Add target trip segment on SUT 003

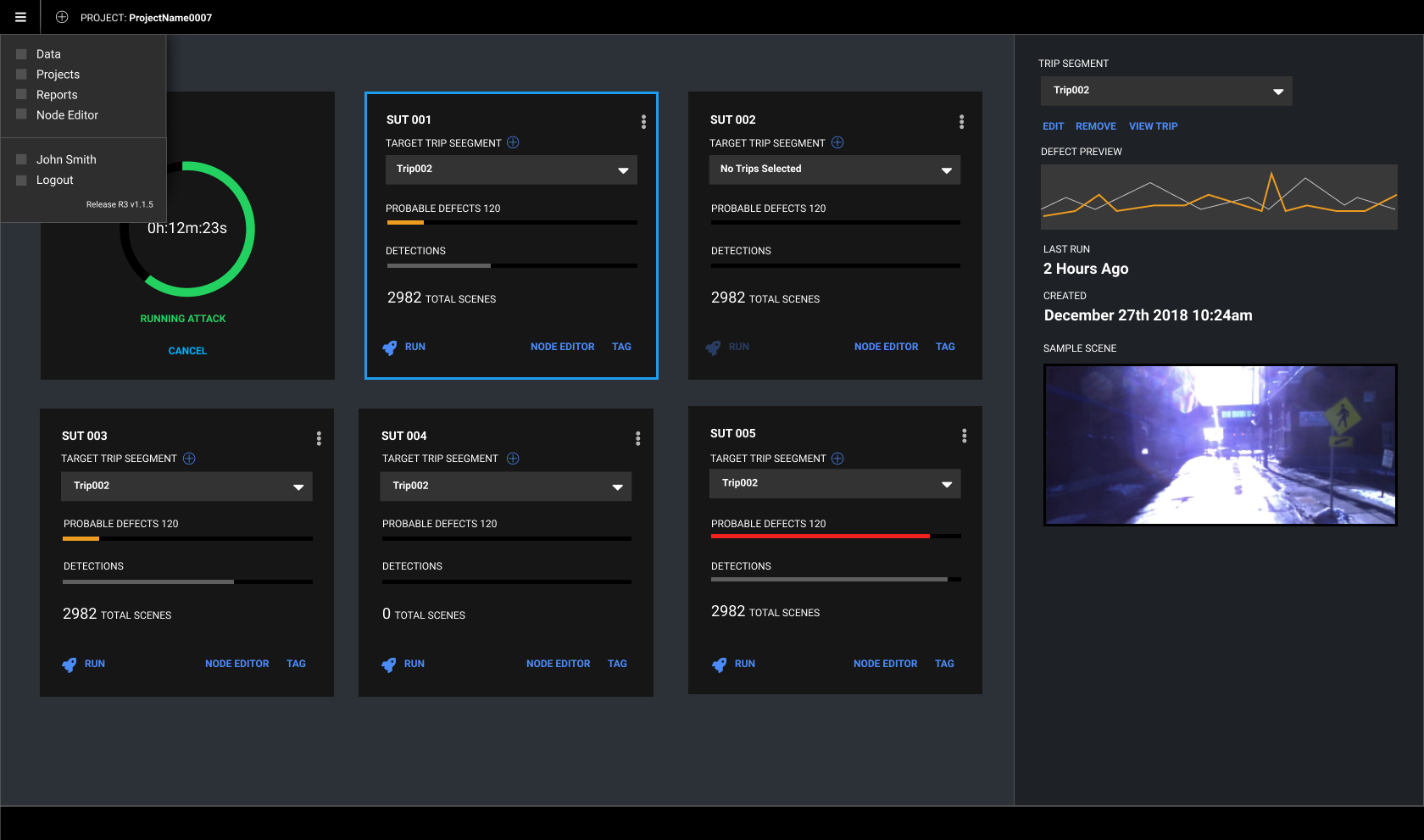click(x=189, y=459)
